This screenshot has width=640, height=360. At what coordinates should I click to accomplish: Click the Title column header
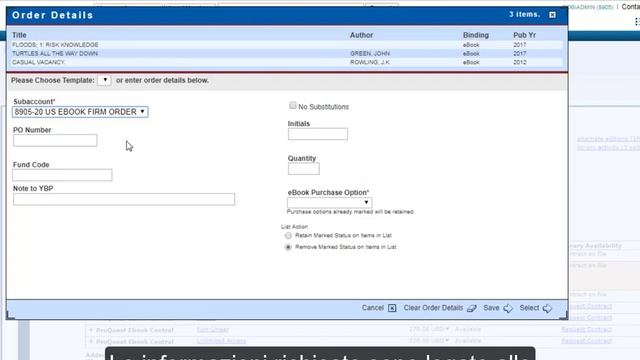tap(19, 35)
